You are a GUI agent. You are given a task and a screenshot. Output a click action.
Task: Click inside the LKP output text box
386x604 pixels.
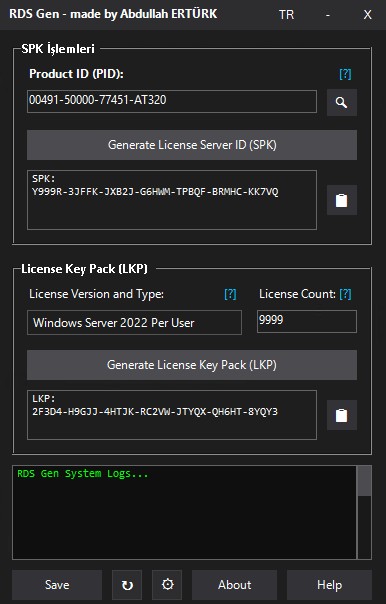172,415
